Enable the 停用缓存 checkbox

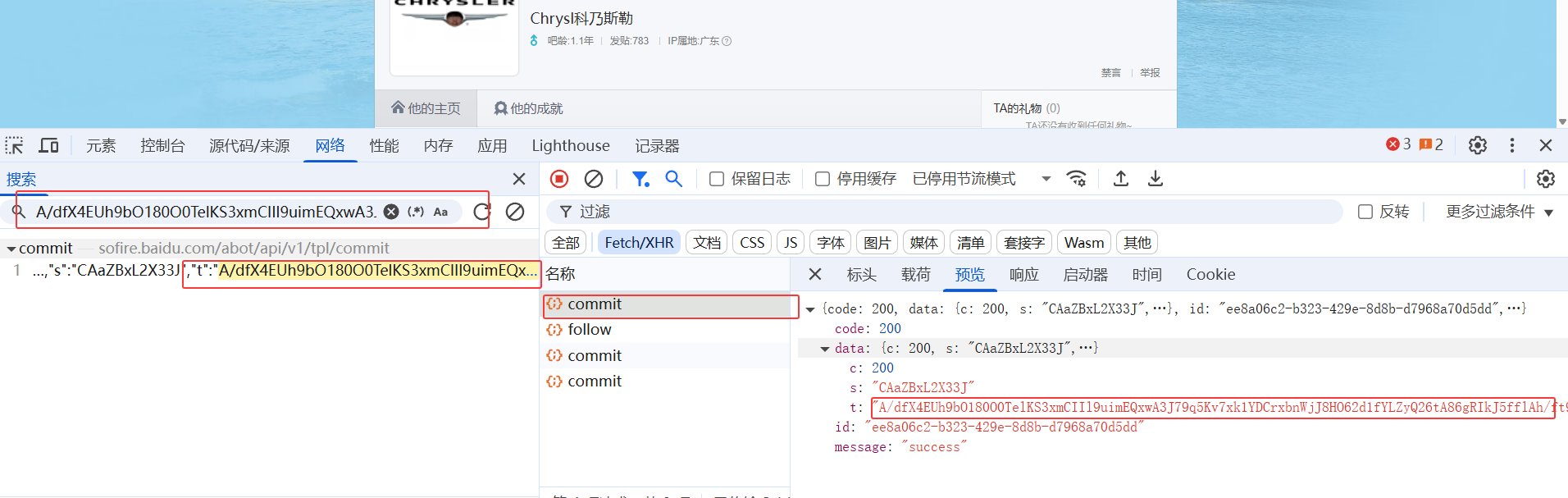pyautogui.click(x=823, y=179)
